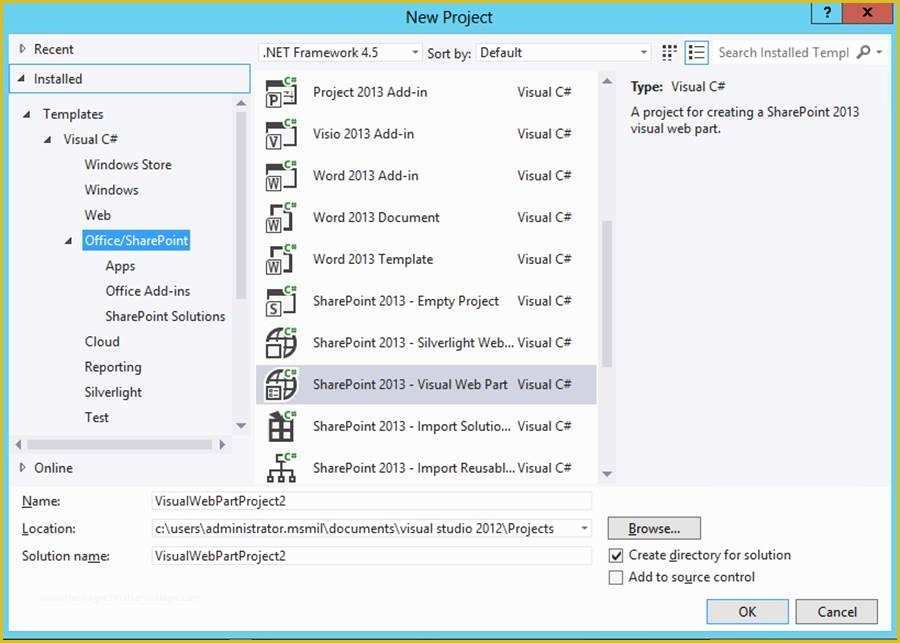Click the Browse... button
The image size is (900, 643).
click(x=654, y=528)
